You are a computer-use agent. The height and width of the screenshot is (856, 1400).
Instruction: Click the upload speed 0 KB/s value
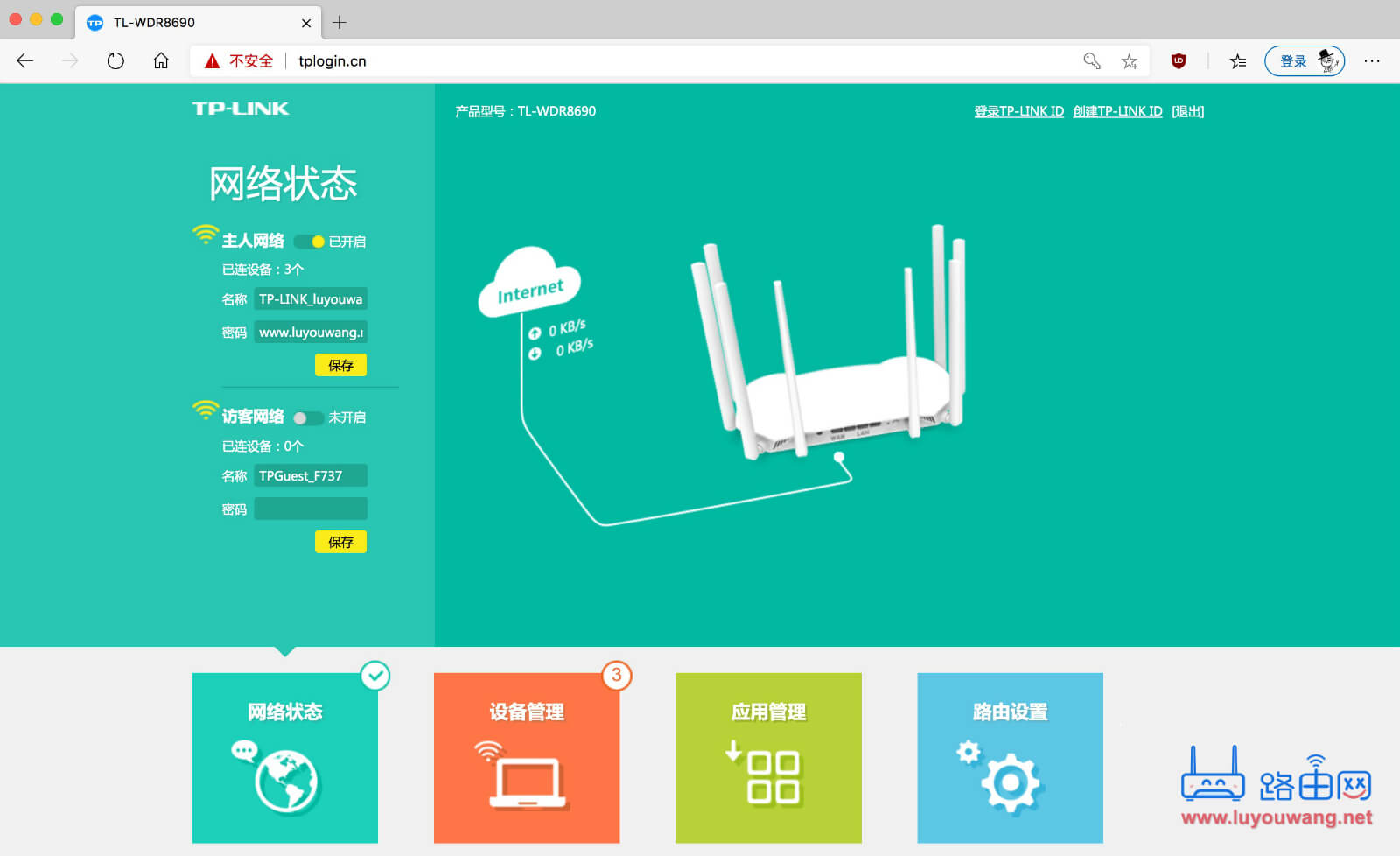(567, 328)
